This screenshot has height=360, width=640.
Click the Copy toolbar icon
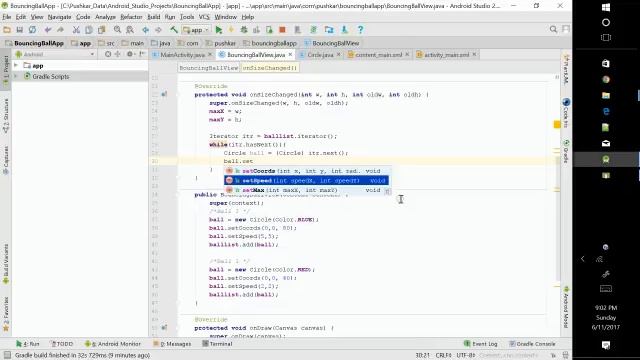89,30
